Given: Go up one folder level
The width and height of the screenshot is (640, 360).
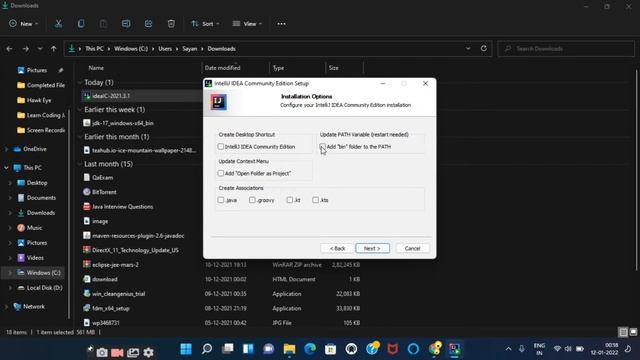Looking at the screenshot, I should tap(53, 49).
